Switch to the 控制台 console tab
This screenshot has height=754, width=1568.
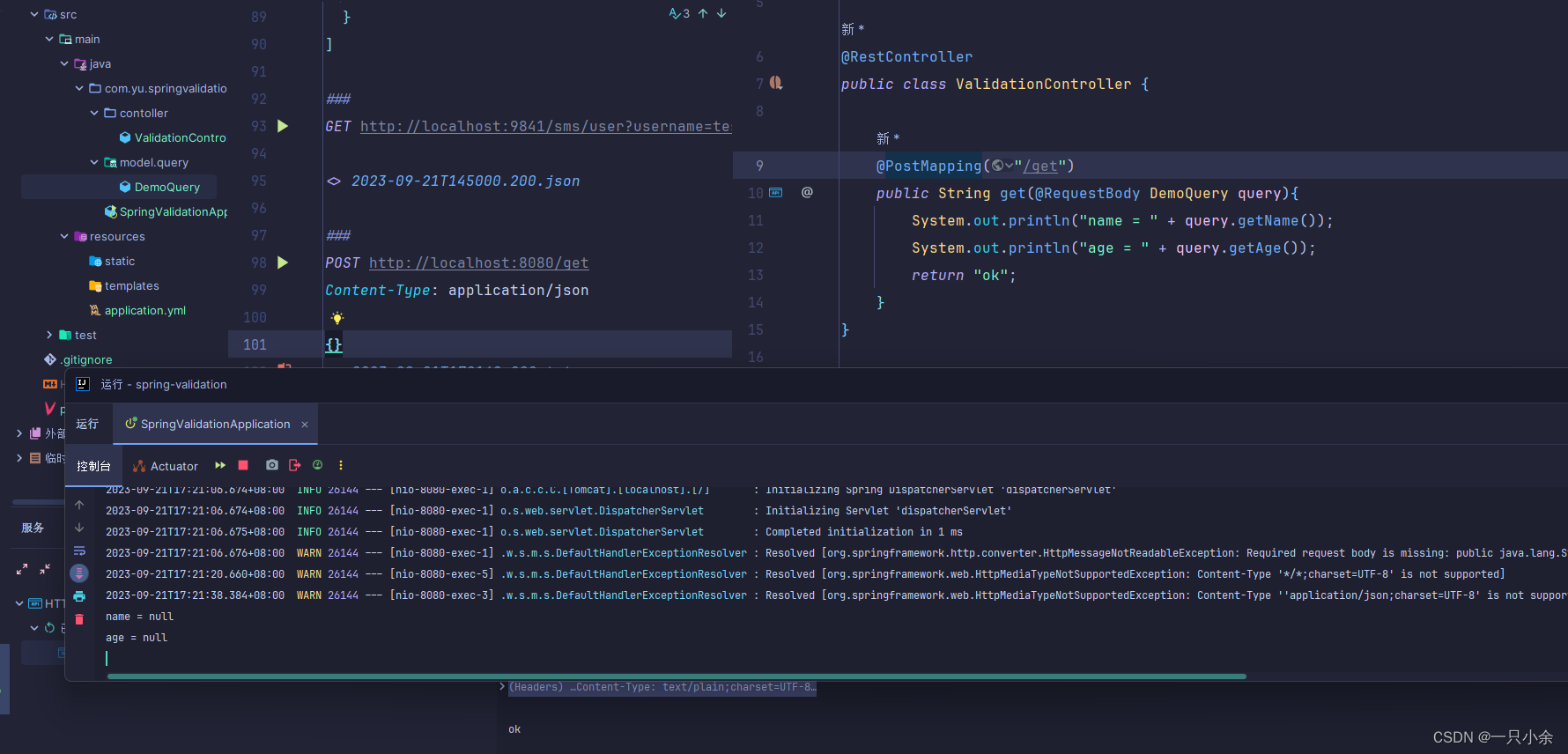(x=93, y=466)
